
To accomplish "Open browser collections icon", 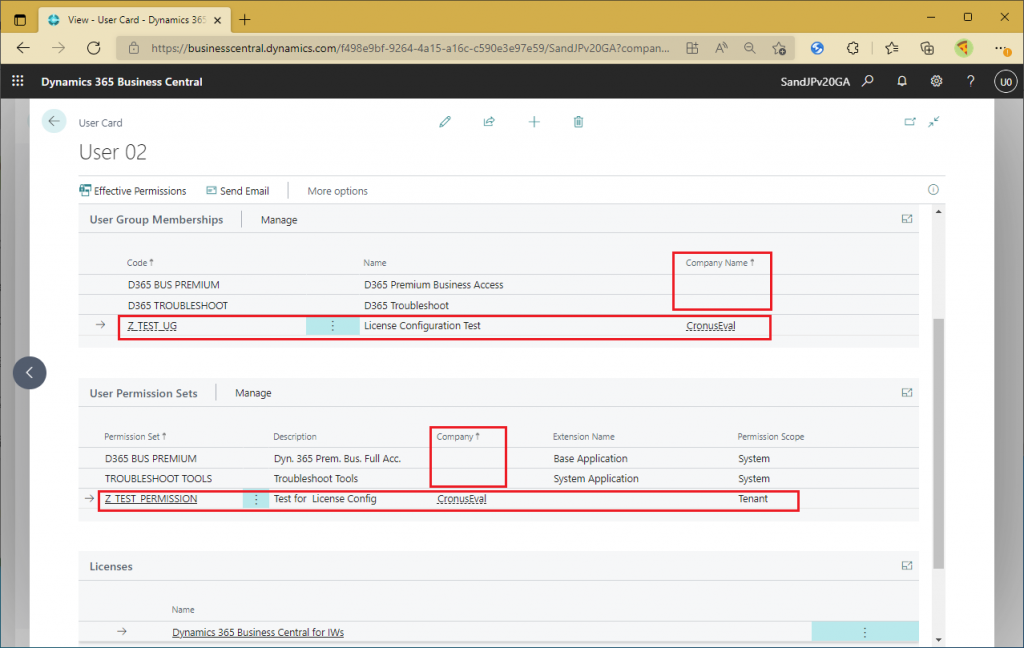I will (x=927, y=48).
